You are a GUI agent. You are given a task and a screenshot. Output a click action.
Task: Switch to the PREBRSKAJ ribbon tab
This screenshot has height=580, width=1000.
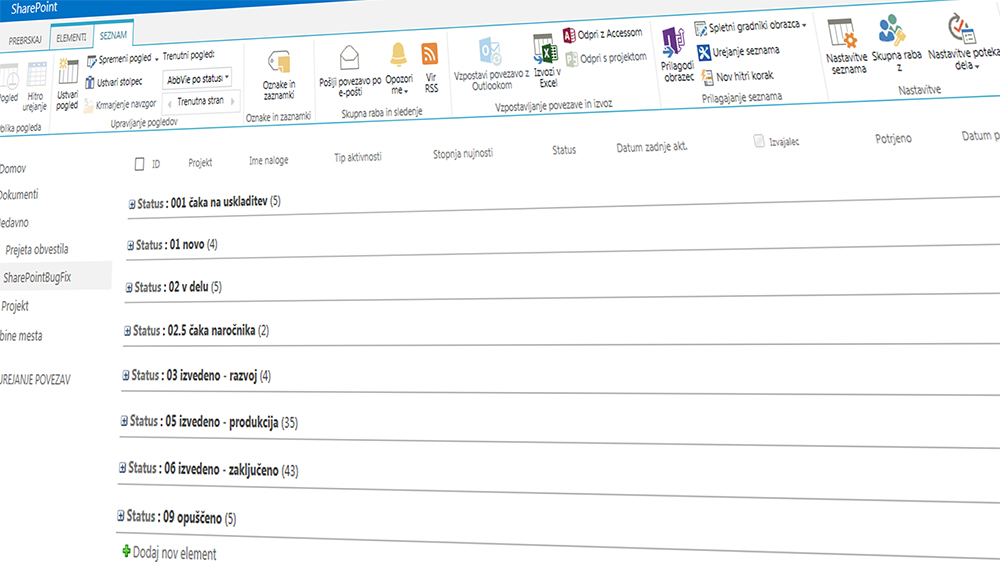pyautogui.click(x=24, y=38)
